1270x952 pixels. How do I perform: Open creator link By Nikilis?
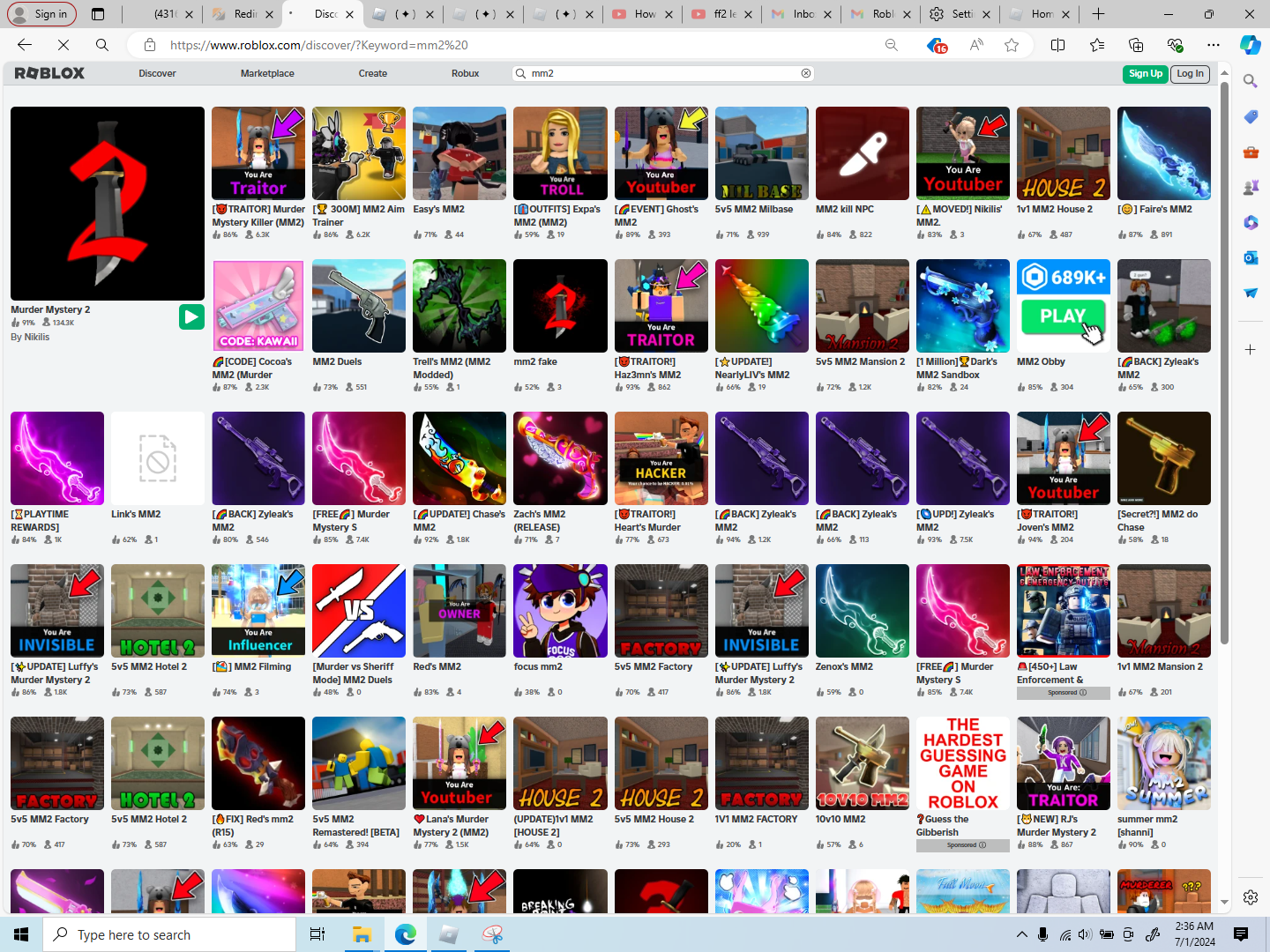[30, 337]
